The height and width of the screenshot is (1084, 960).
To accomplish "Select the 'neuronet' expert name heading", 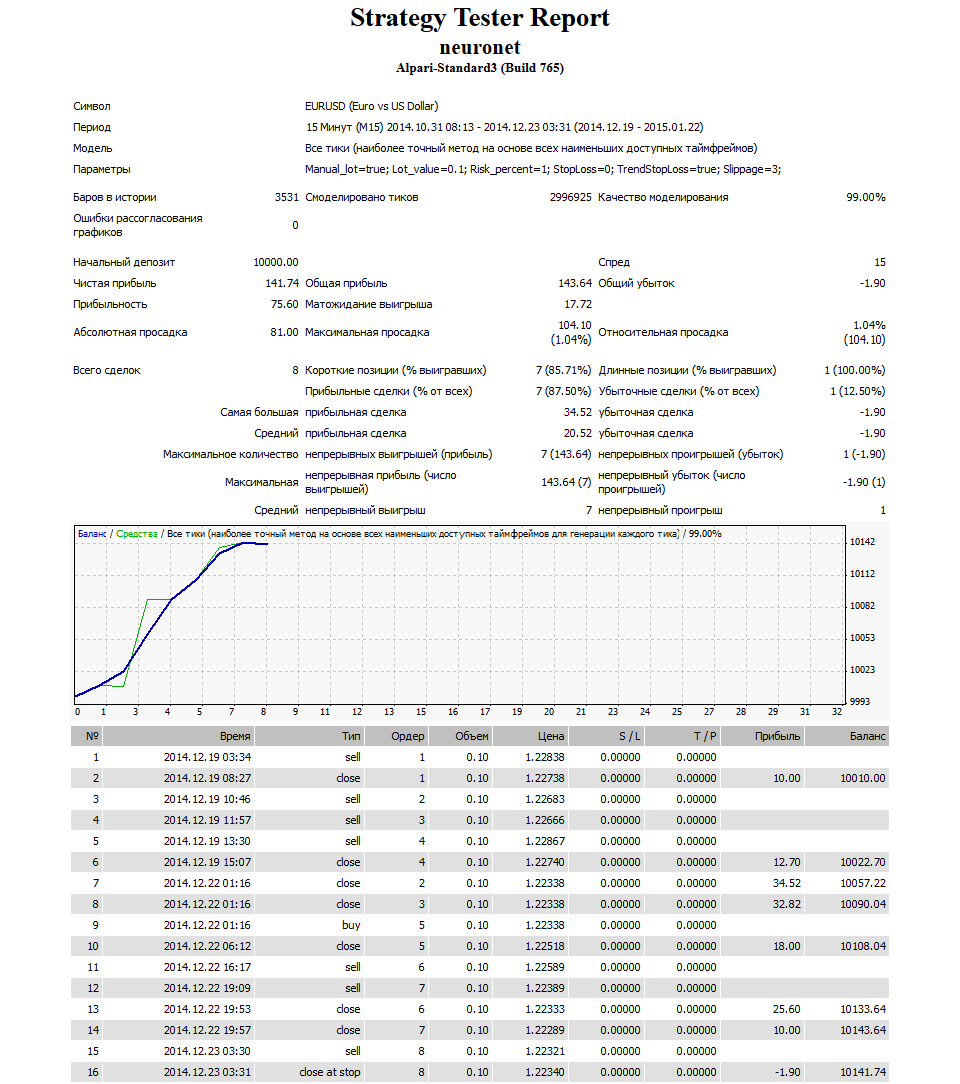I will [x=480, y=48].
